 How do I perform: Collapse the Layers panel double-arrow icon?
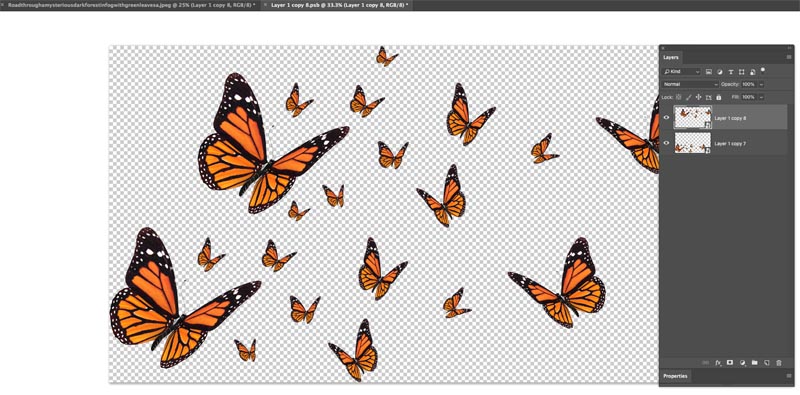click(x=789, y=48)
